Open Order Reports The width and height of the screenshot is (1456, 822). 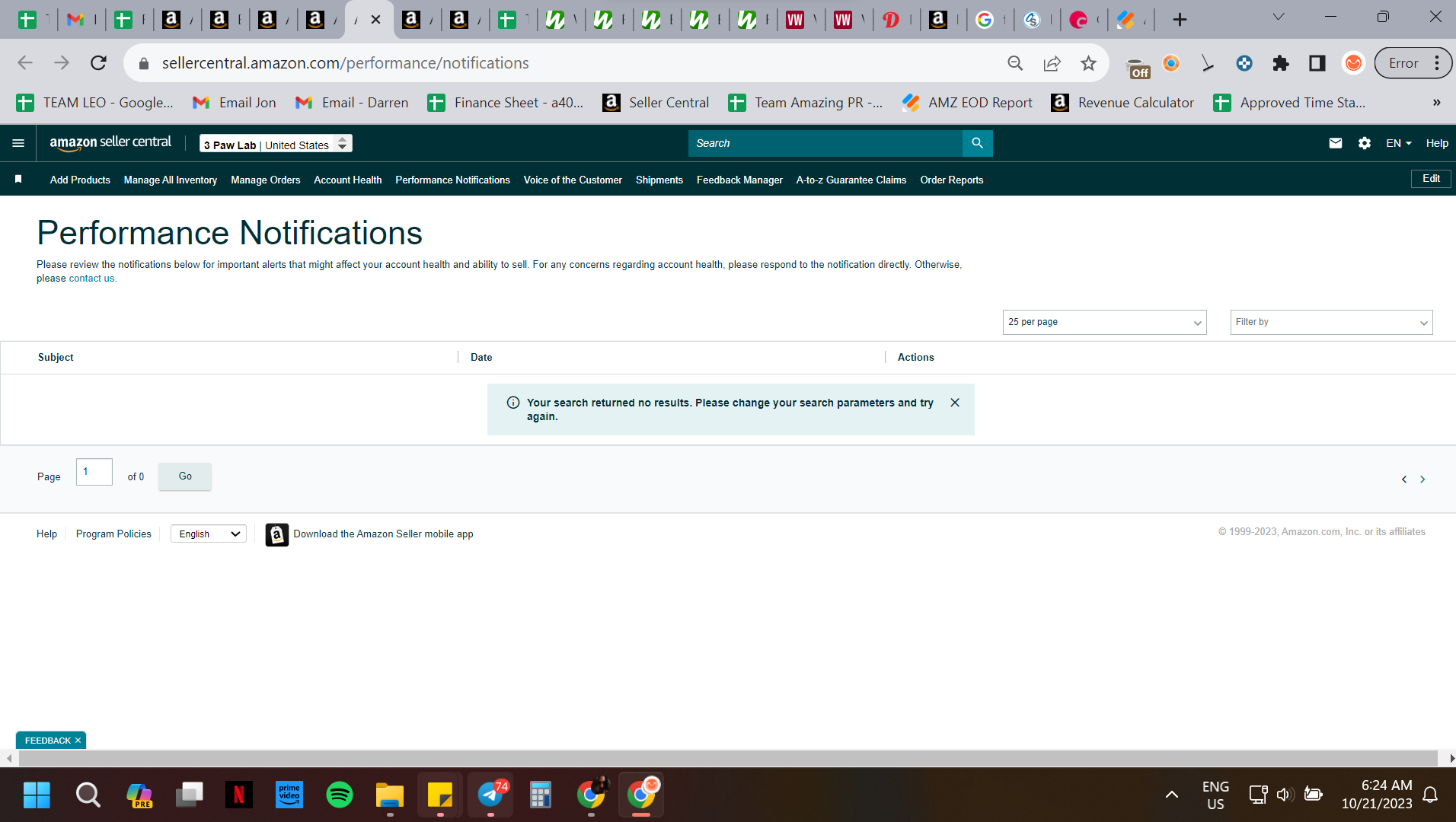tap(952, 180)
